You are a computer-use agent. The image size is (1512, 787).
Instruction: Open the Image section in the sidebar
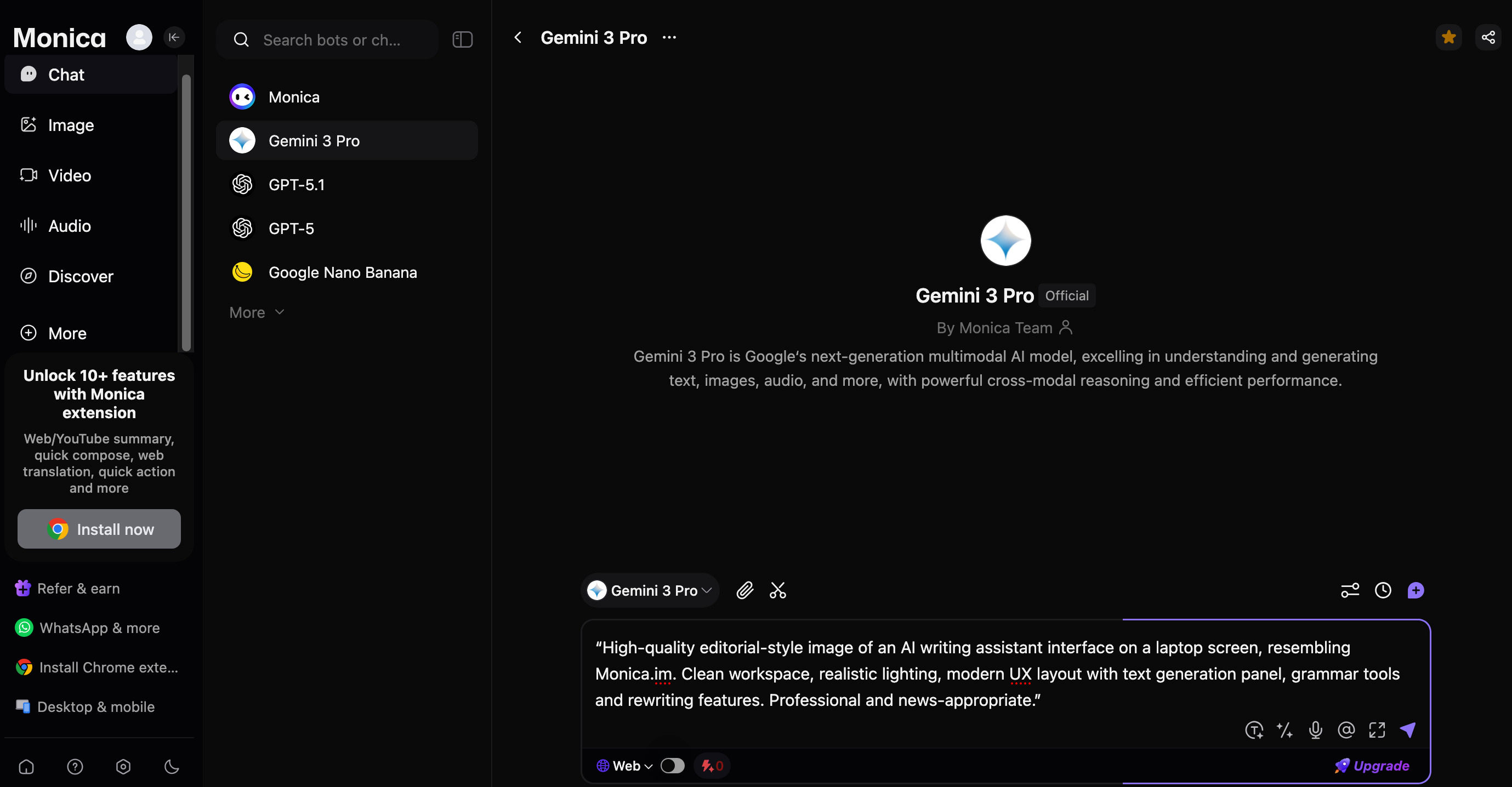pyautogui.click(x=70, y=125)
